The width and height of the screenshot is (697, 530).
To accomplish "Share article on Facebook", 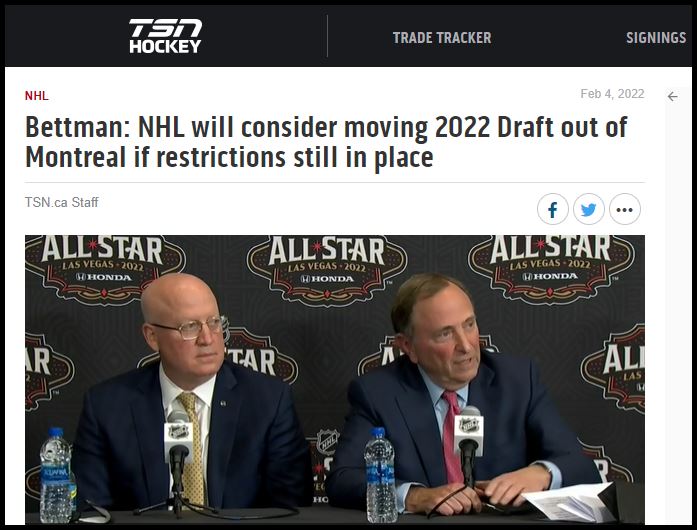I will [553, 209].
